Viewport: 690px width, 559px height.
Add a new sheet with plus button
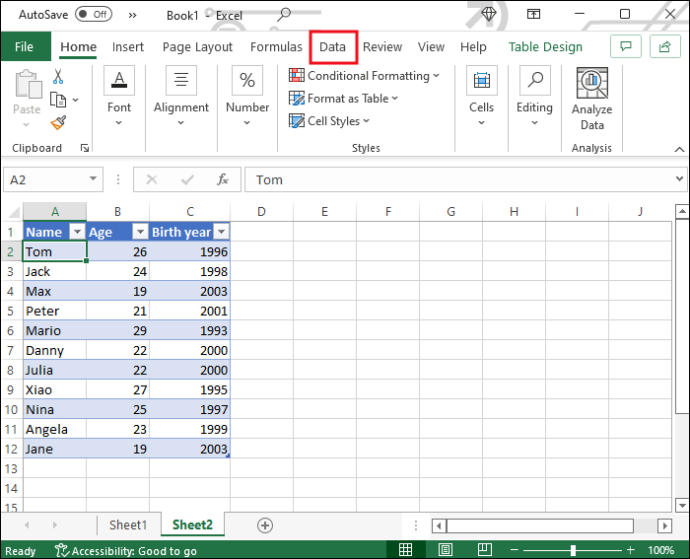pyautogui.click(x=265, y=525)
